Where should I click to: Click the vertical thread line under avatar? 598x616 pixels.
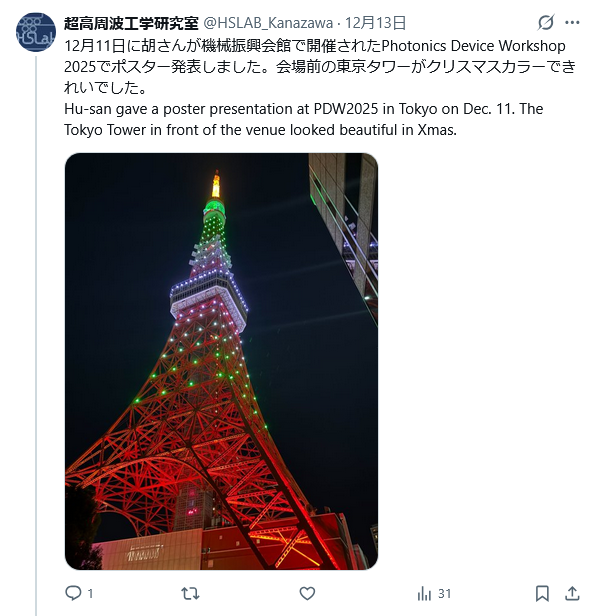coord(36,336)
